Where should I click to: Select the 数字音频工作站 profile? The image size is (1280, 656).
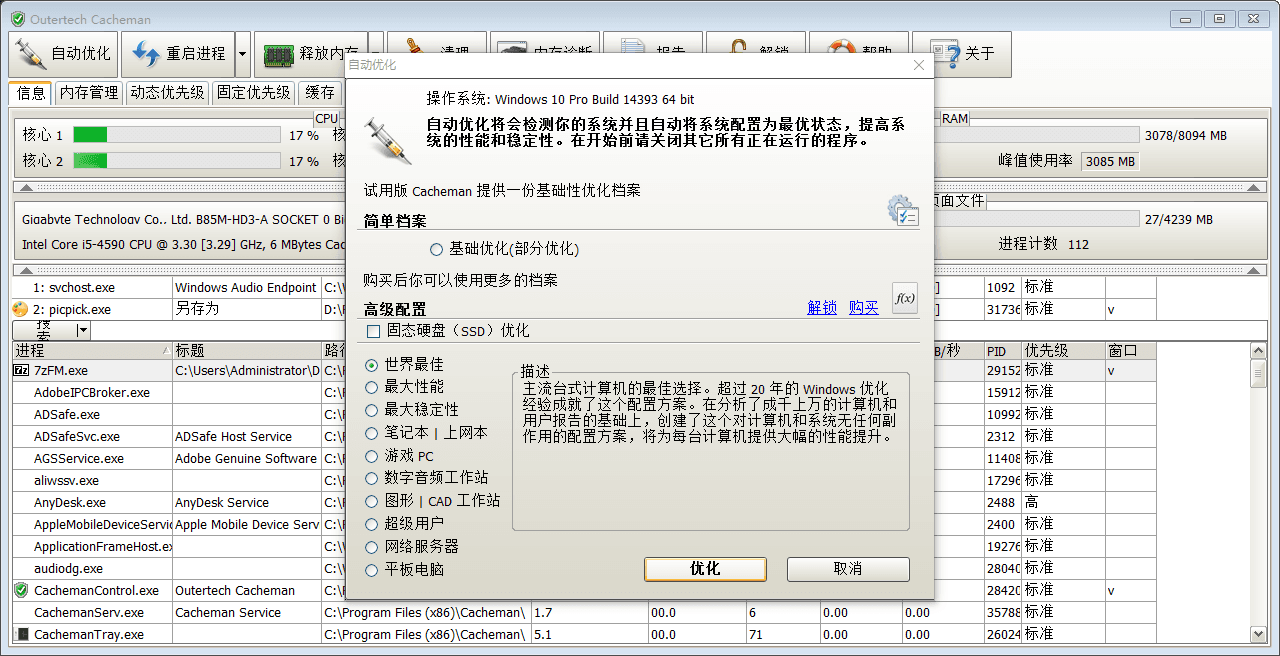pos(427,478)
